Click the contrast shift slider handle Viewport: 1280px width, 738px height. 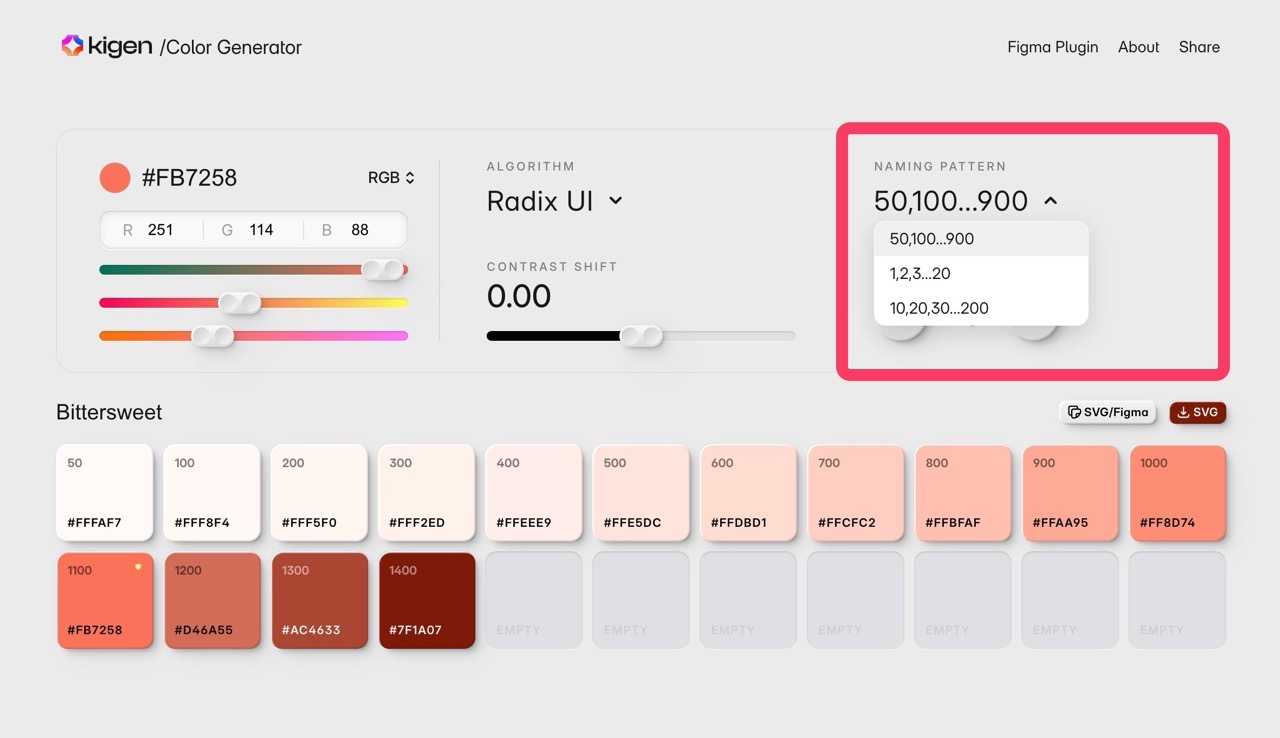pyautogui.click(x=641, y=336)
